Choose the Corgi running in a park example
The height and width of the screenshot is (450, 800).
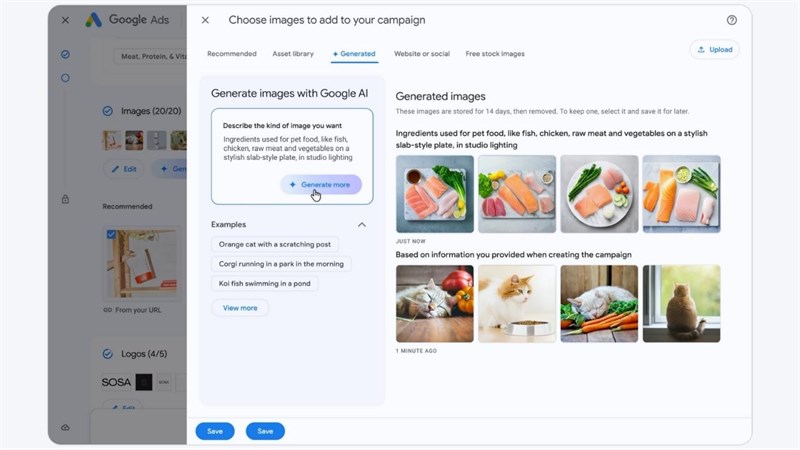click(x=281, y=264)
